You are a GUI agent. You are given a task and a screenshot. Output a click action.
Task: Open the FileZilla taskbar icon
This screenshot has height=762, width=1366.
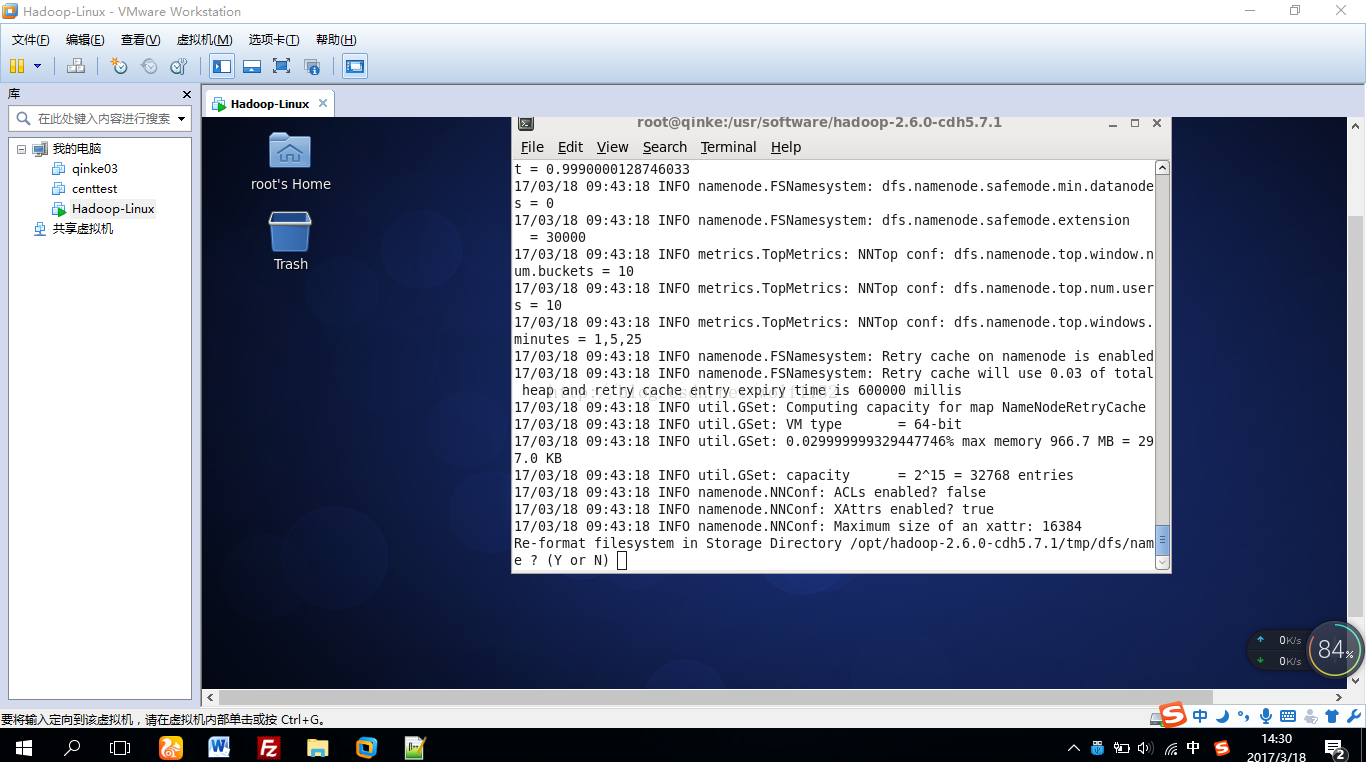pyautogui.click(x=268, y=747)
